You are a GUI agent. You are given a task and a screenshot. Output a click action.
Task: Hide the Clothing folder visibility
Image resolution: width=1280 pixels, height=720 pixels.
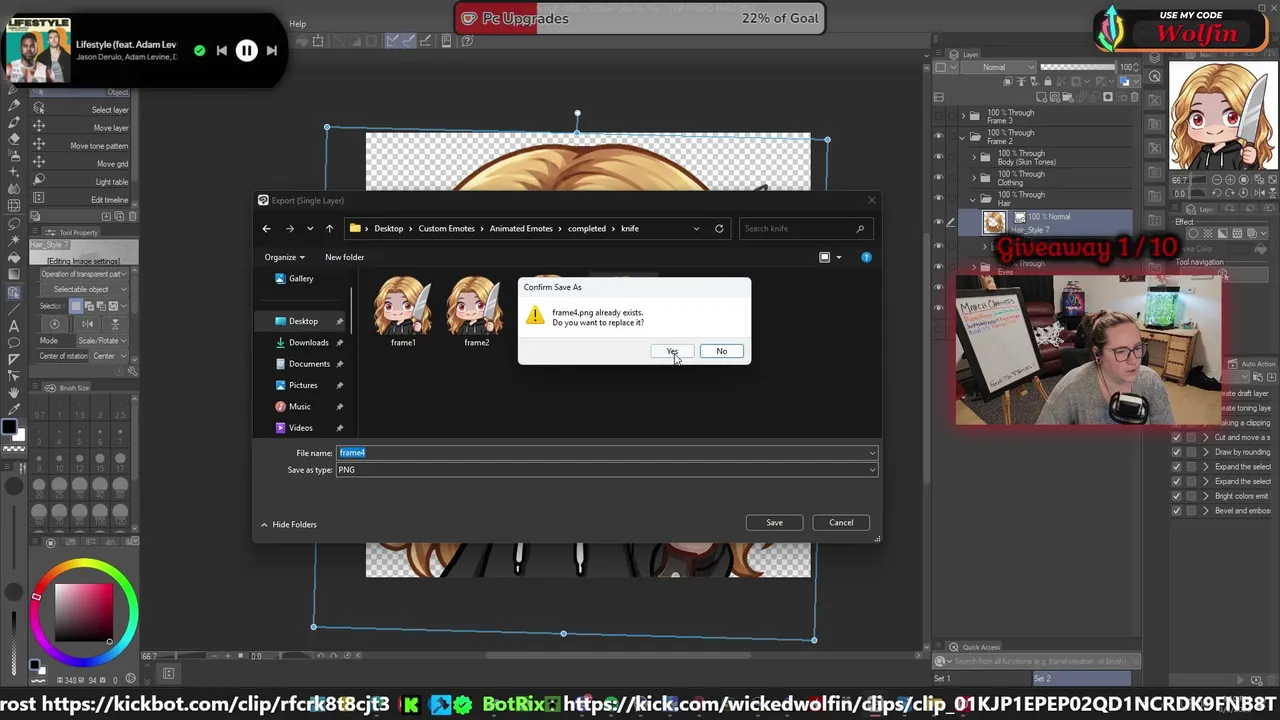pyautogui.click(x=938, y=178)
